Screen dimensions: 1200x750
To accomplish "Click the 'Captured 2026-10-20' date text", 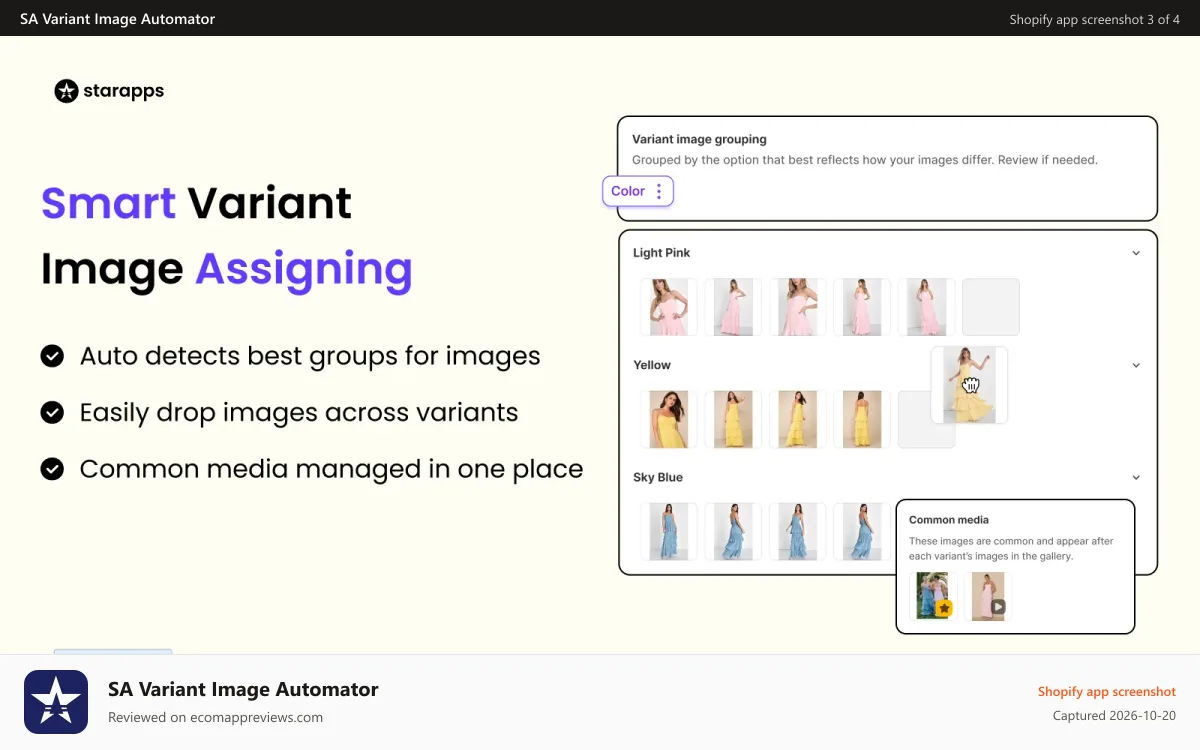I will click(1114, 716).
